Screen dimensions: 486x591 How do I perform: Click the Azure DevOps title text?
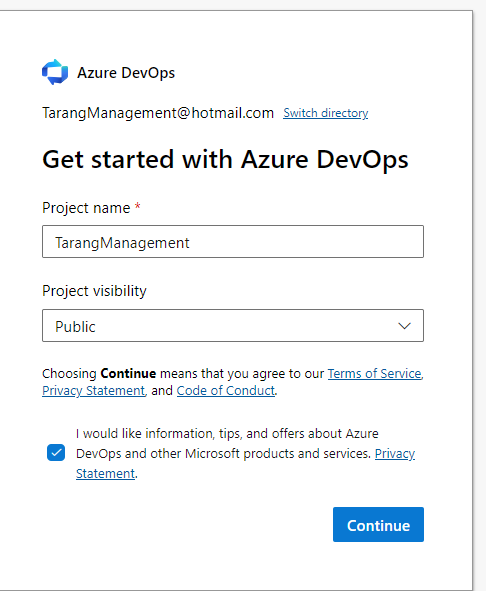point(126,73)
